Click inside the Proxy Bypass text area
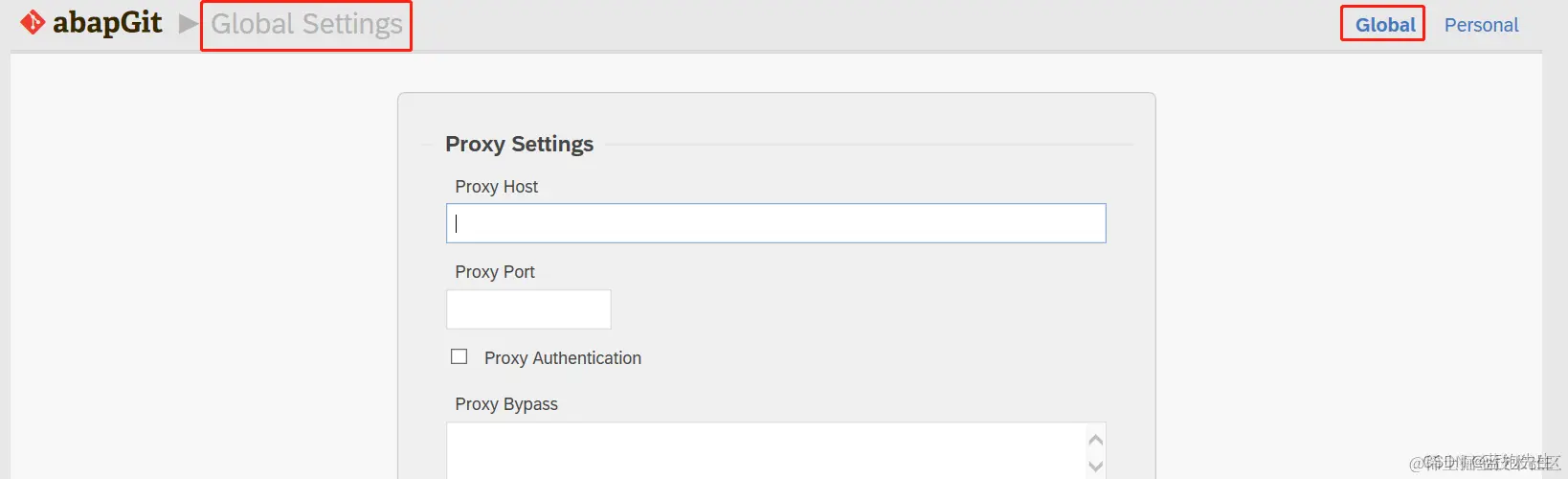Image resolution: width=1568 pixels, height=479 pixels. 766,451
